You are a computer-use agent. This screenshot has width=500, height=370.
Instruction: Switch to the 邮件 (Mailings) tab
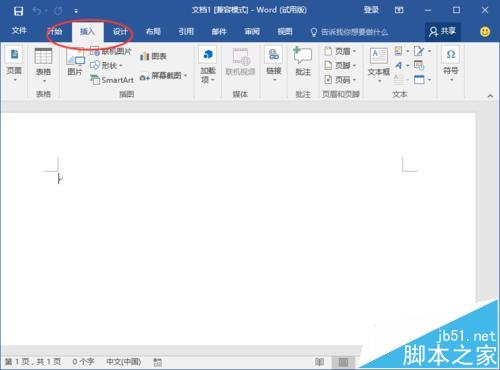pos(219,32)
